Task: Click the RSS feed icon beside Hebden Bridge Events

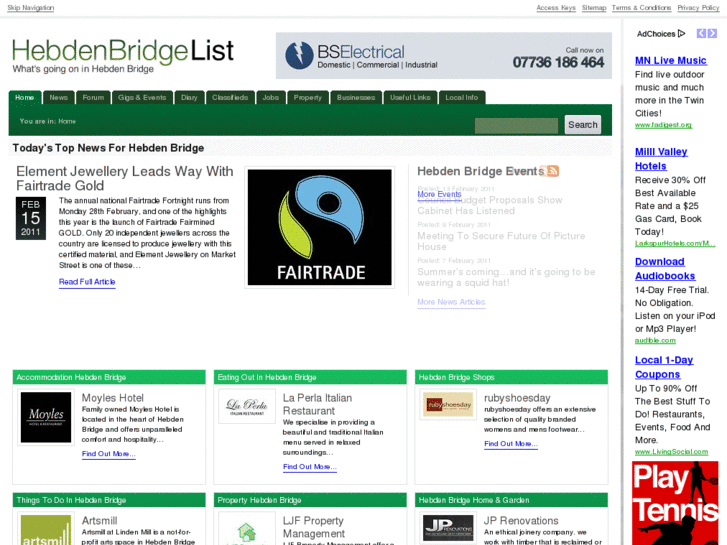Action: (x=553, y=171)
